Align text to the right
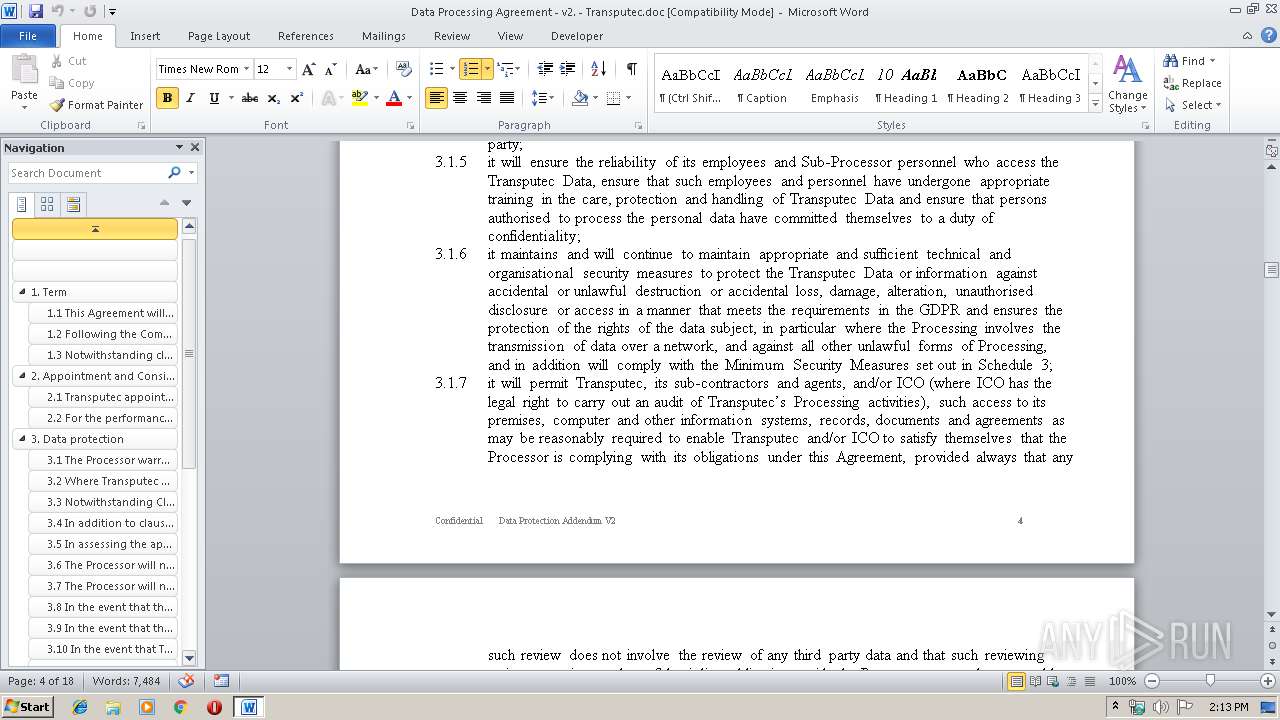The width and height of the screenshot is (1280, 720). 483,98
